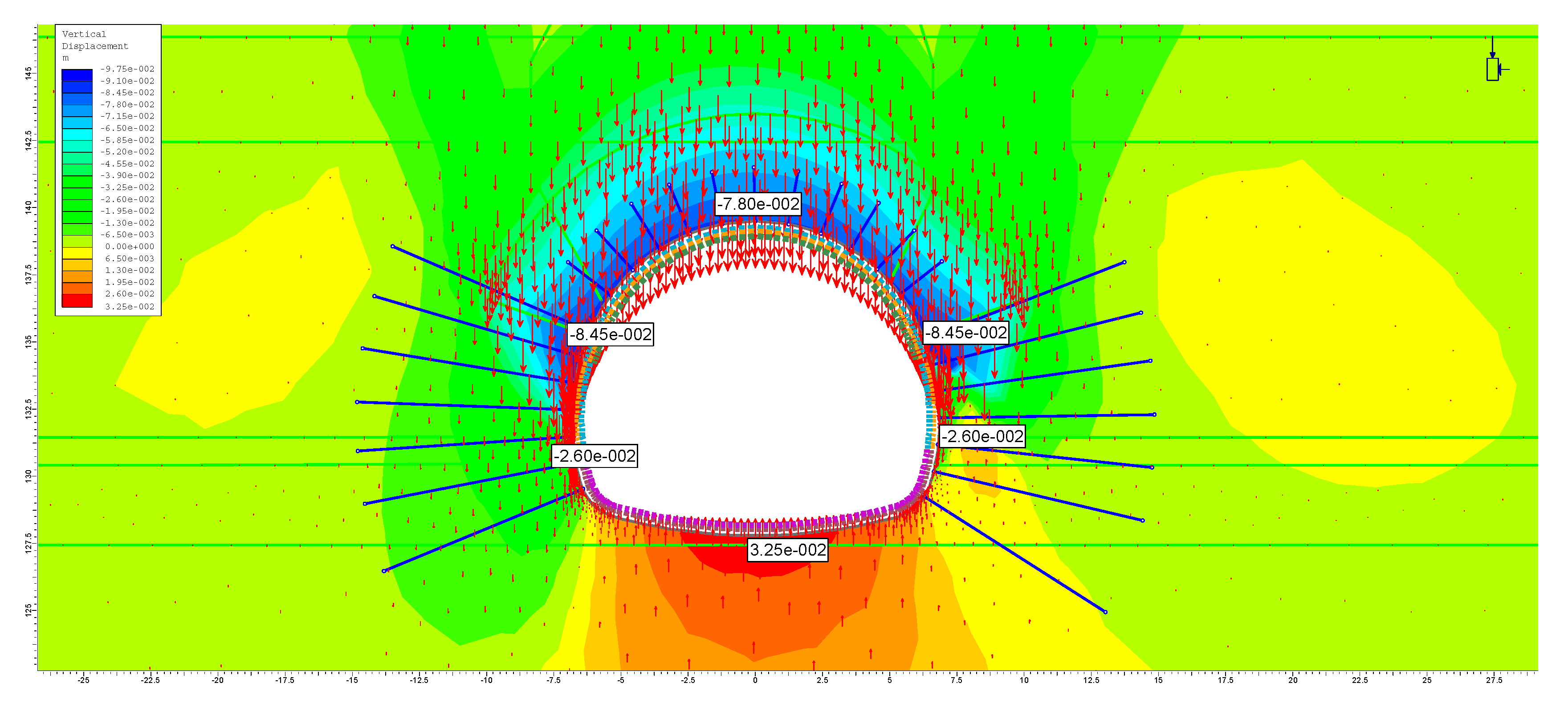1568x703 pixels.
Task: Click the -25 tick on horizontal axis
Action: [83, 680]
